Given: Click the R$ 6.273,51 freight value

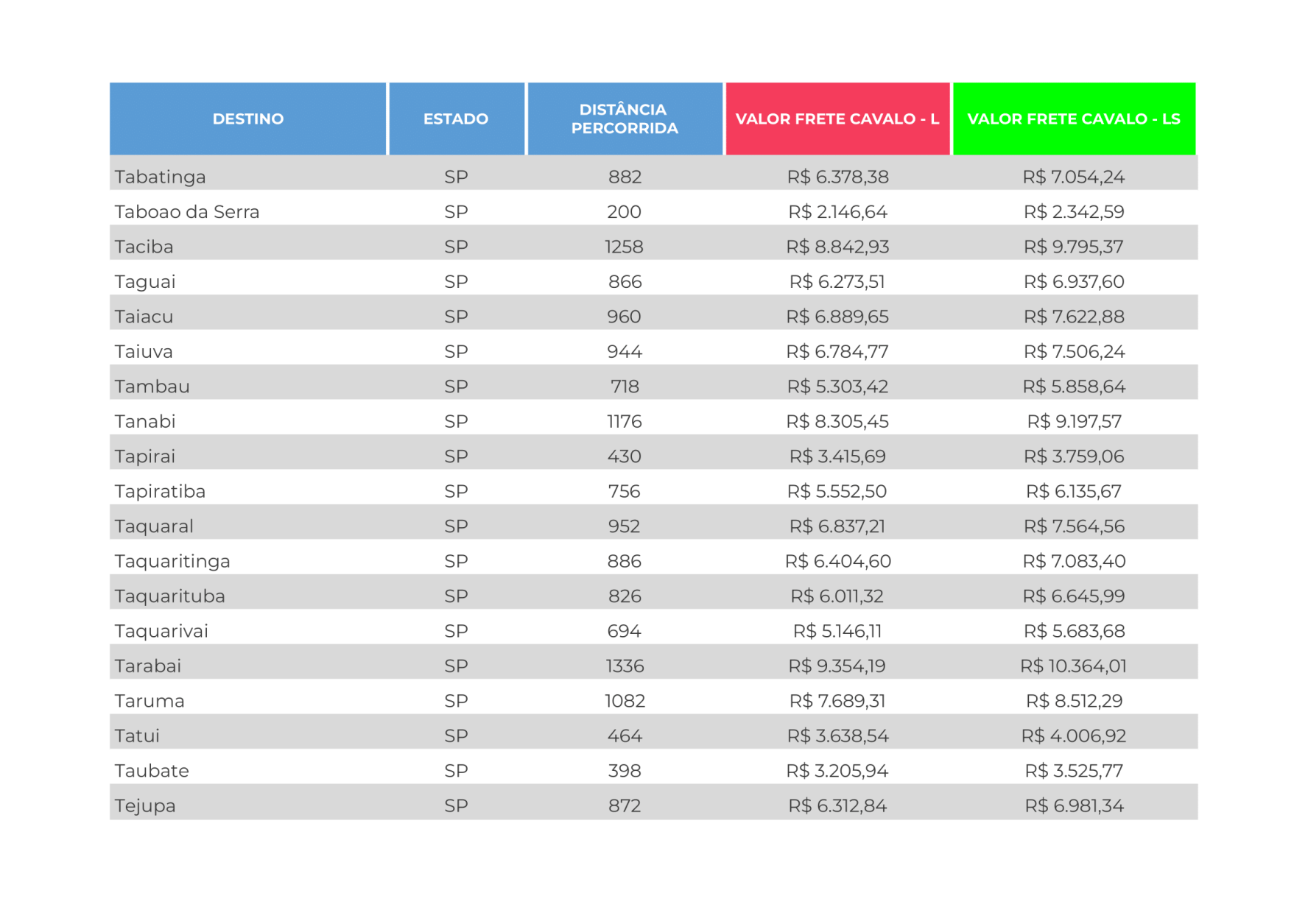Looking at the screenshot, I should [837, 282].
